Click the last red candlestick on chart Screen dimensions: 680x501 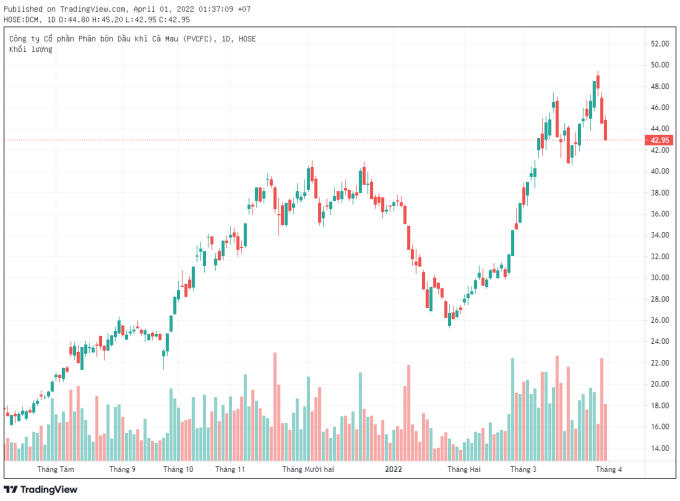(607, 130)
